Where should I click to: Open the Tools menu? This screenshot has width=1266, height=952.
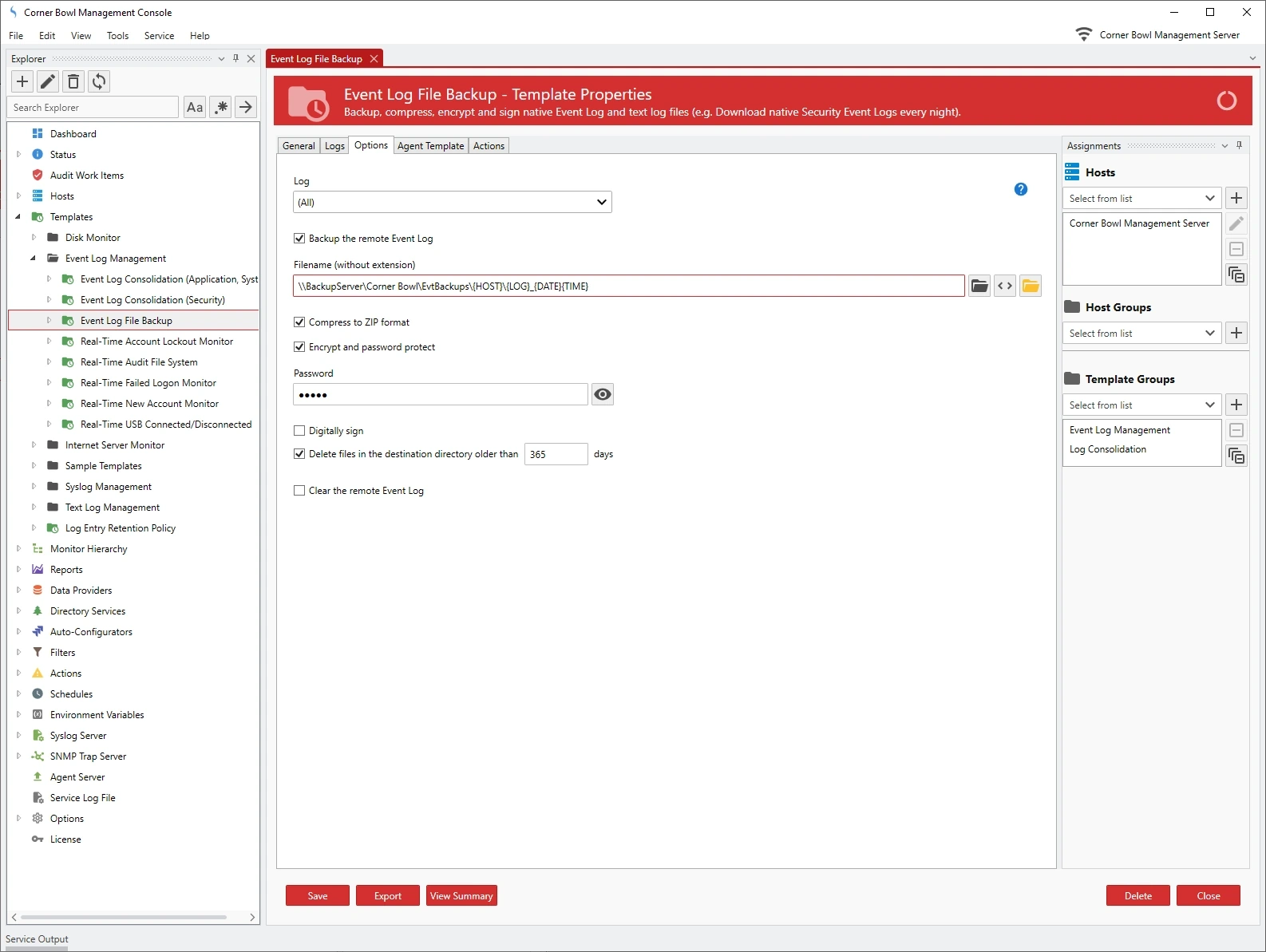coord(117,36)
